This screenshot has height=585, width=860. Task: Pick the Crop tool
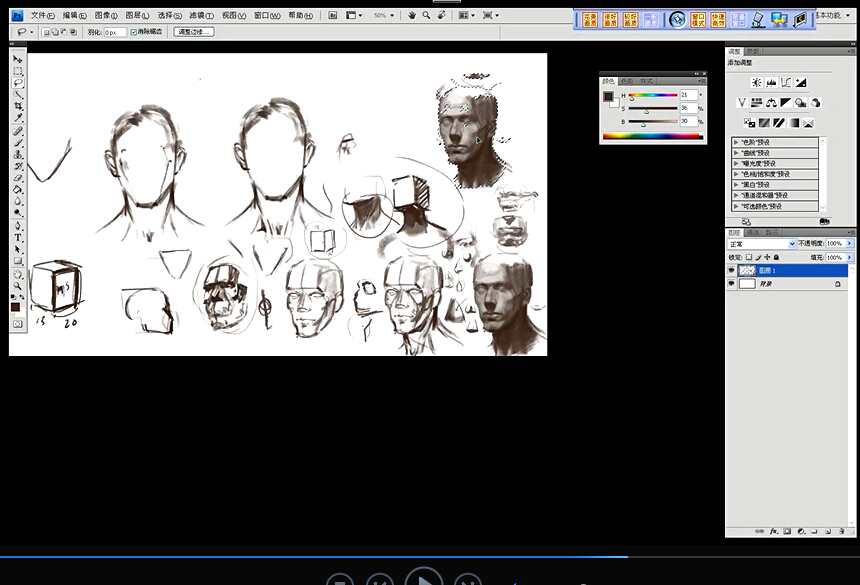18,107
